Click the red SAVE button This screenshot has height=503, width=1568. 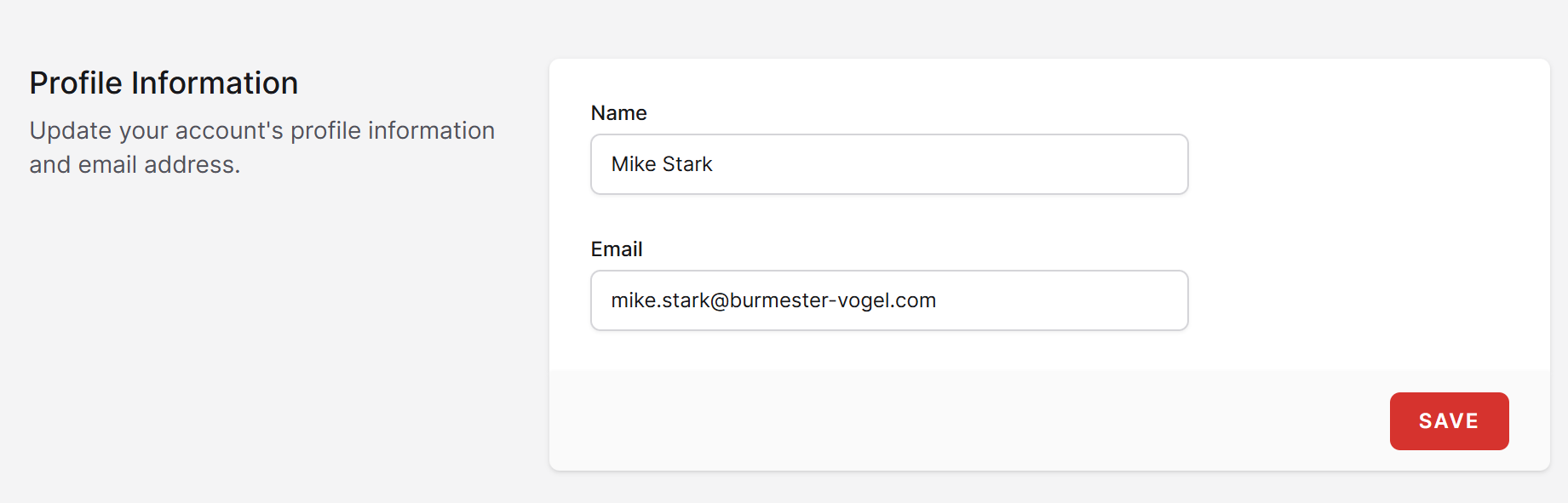coord(1449,421)
